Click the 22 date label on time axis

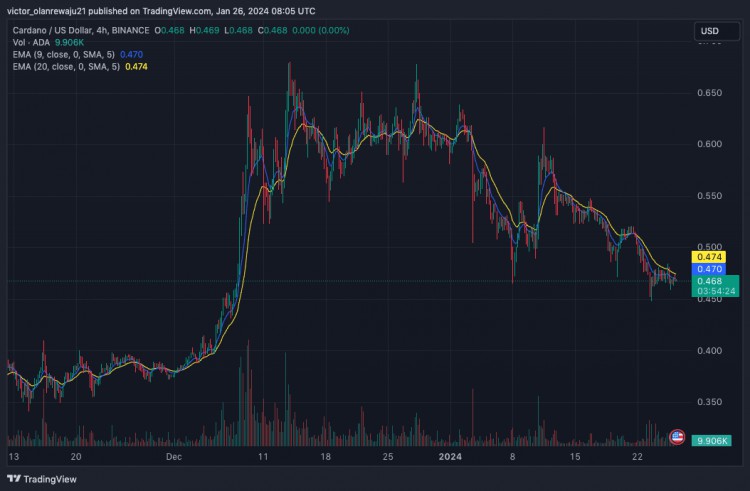(637, 457)
